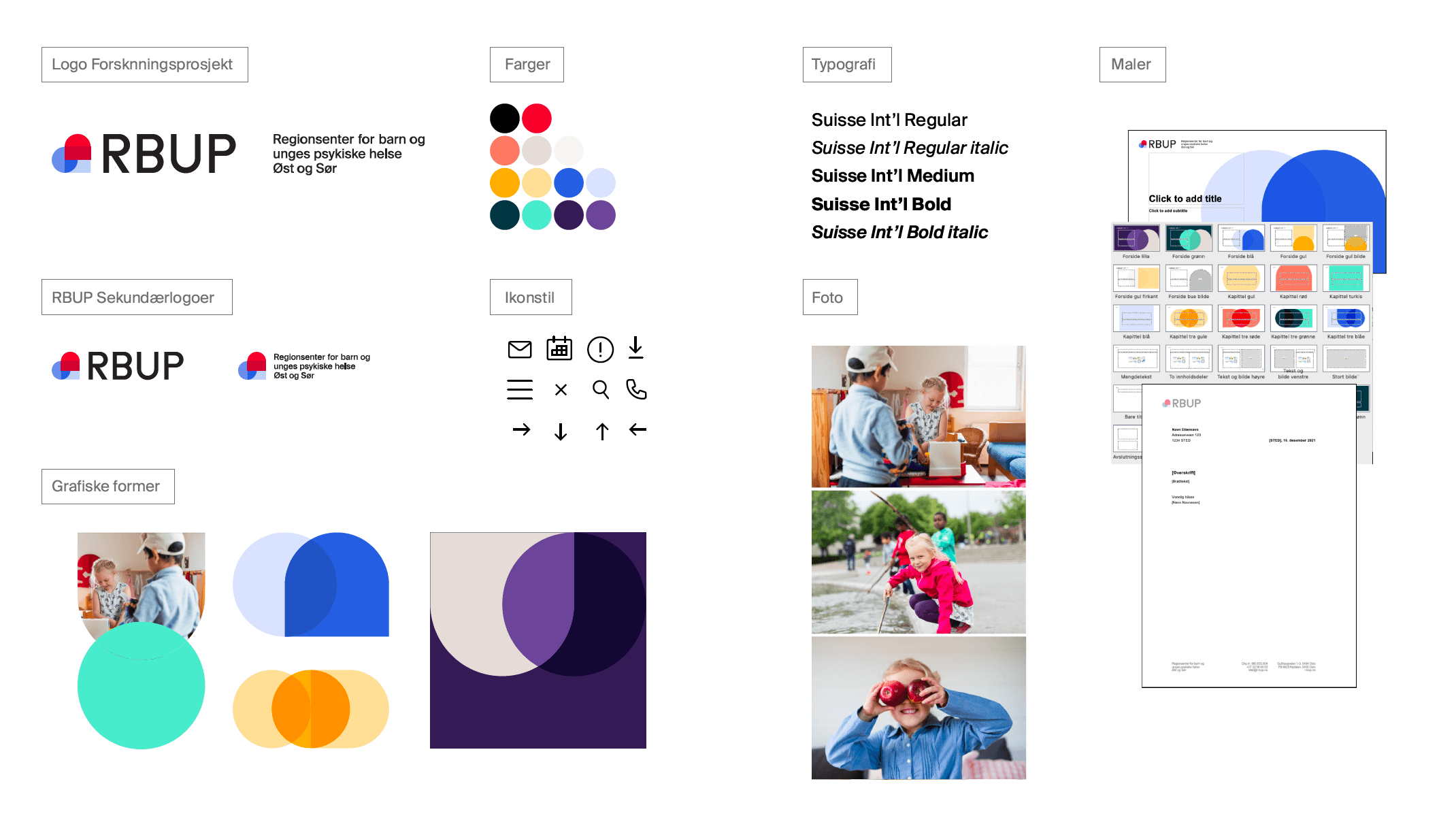Select the turquoise color swatch
The height and width of the screenshot is (818, 1456).
537,215
